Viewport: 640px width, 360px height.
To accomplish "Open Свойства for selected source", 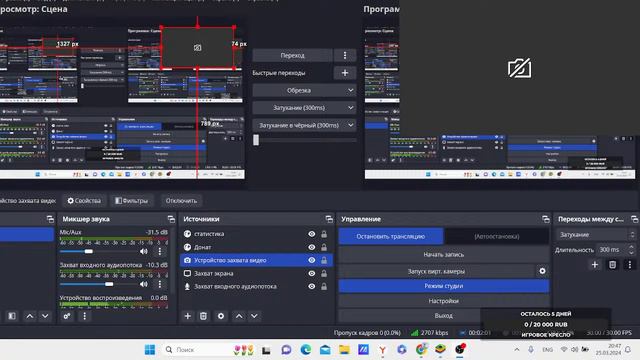I will click(x=84, y=201).
